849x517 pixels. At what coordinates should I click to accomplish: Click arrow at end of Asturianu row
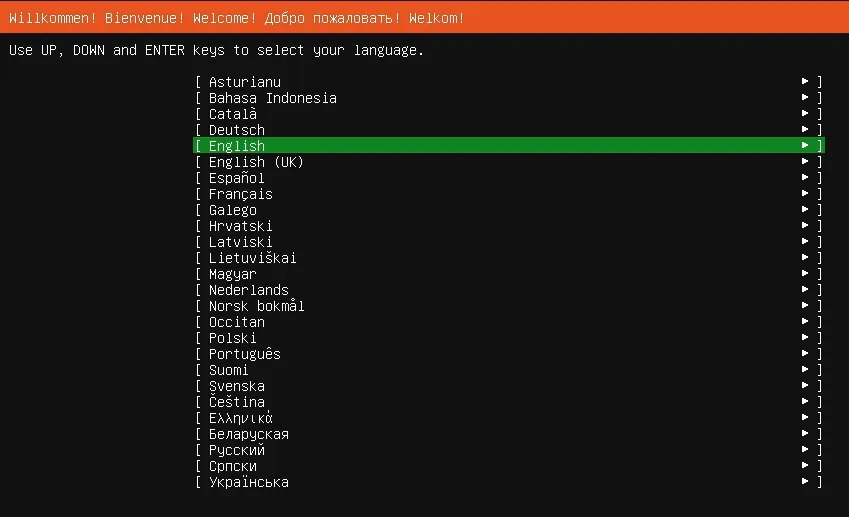click(x=805, y=81)
